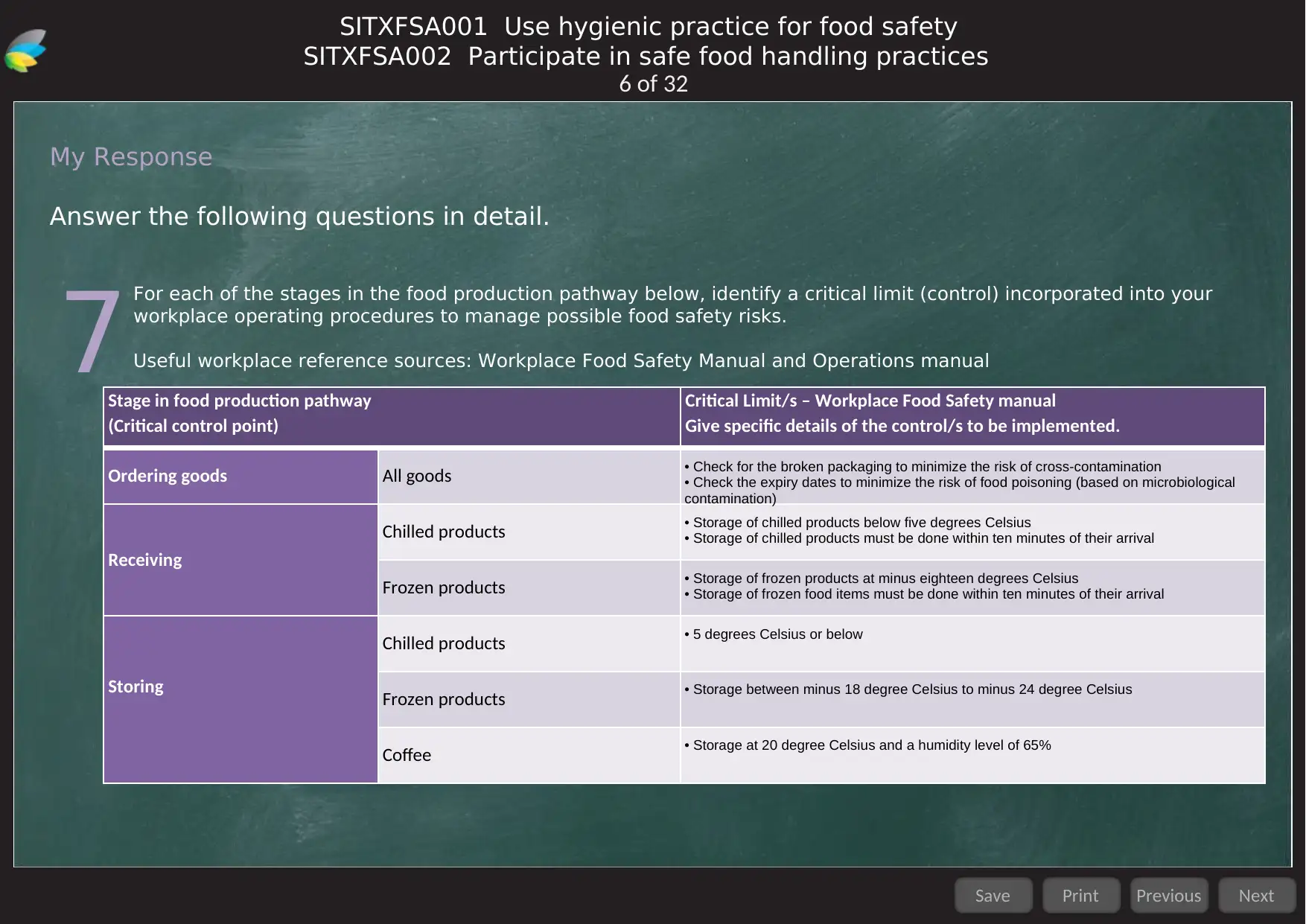The image size is (1306, 924).
Task: Edit the Receiving Chilled products response field
Action: coord(972,532)
